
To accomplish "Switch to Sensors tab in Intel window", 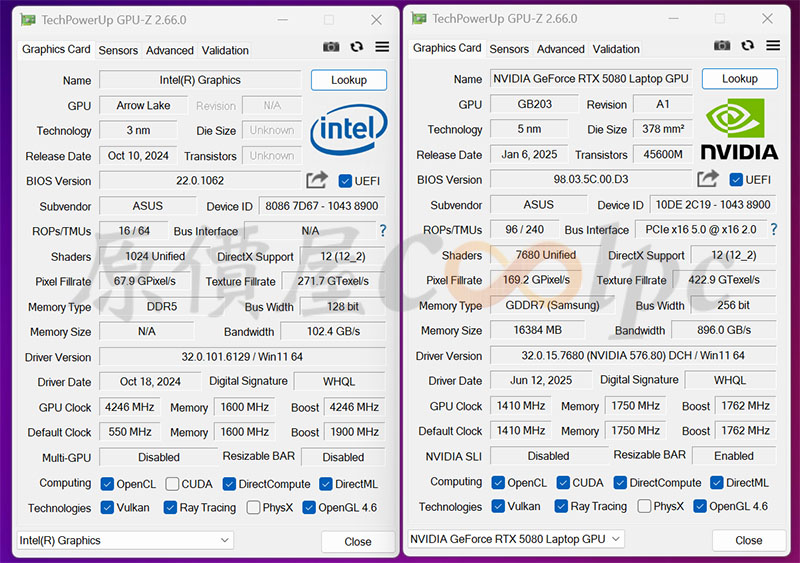I will (x=118, y=51).
